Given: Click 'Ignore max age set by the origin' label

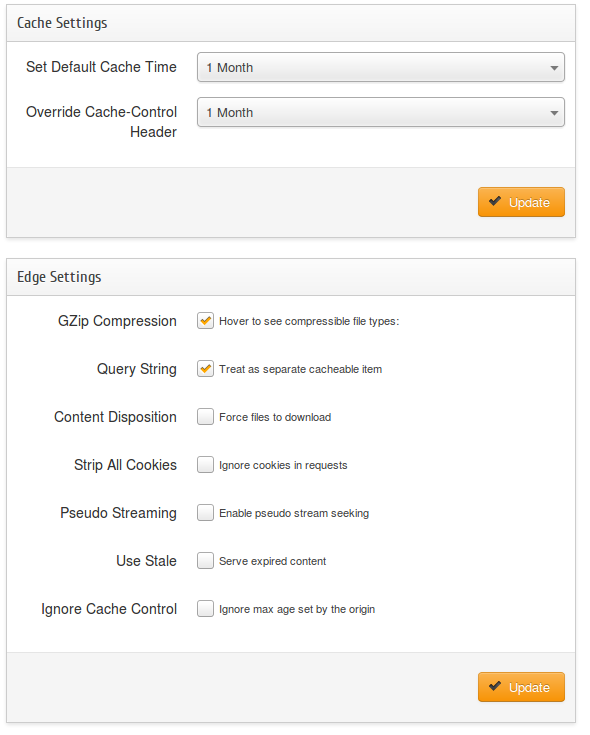Looking at the screenshot, I should (297, 609).
